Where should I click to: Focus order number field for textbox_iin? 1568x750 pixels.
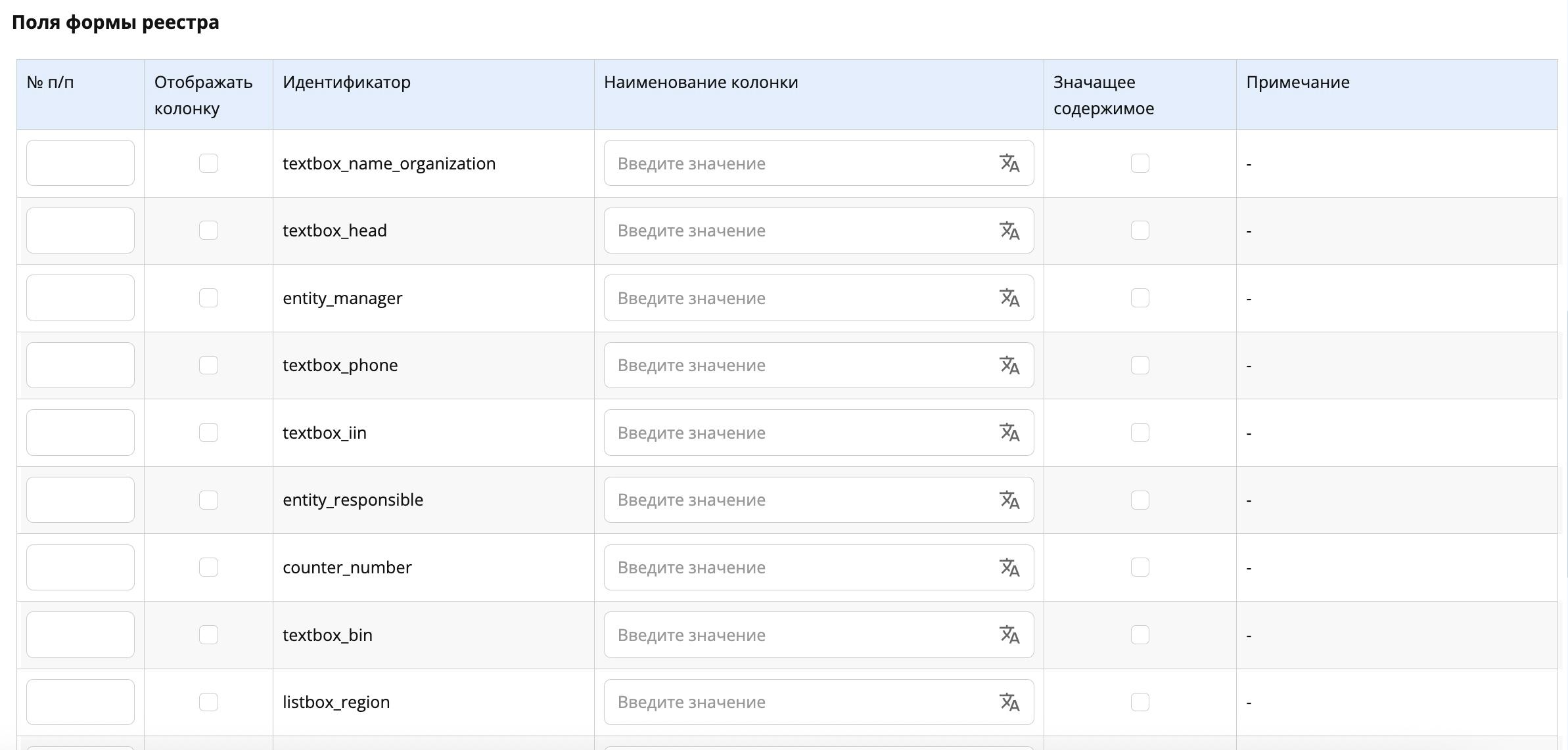point(80,433)
